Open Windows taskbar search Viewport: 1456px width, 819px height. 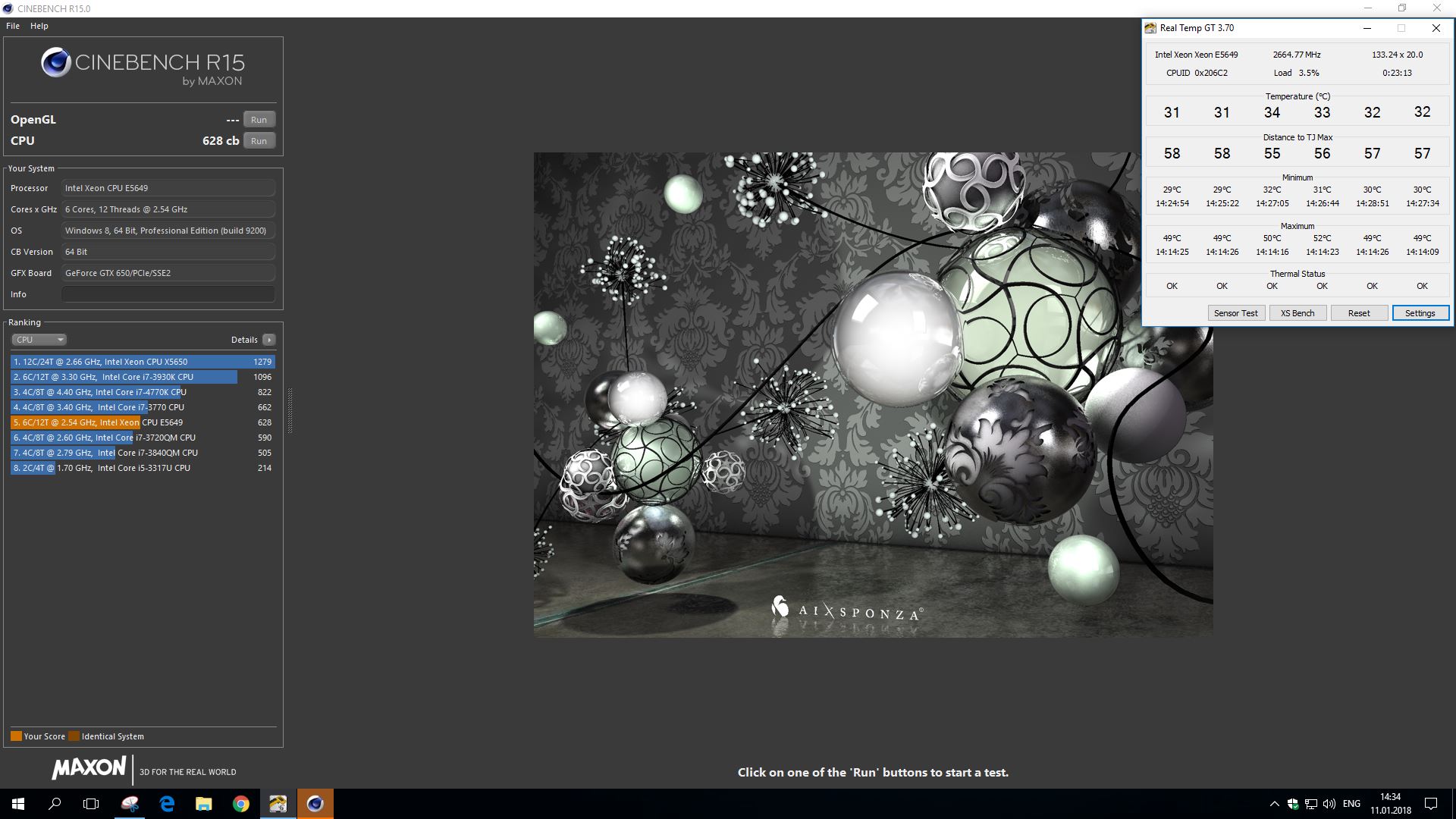55,804
